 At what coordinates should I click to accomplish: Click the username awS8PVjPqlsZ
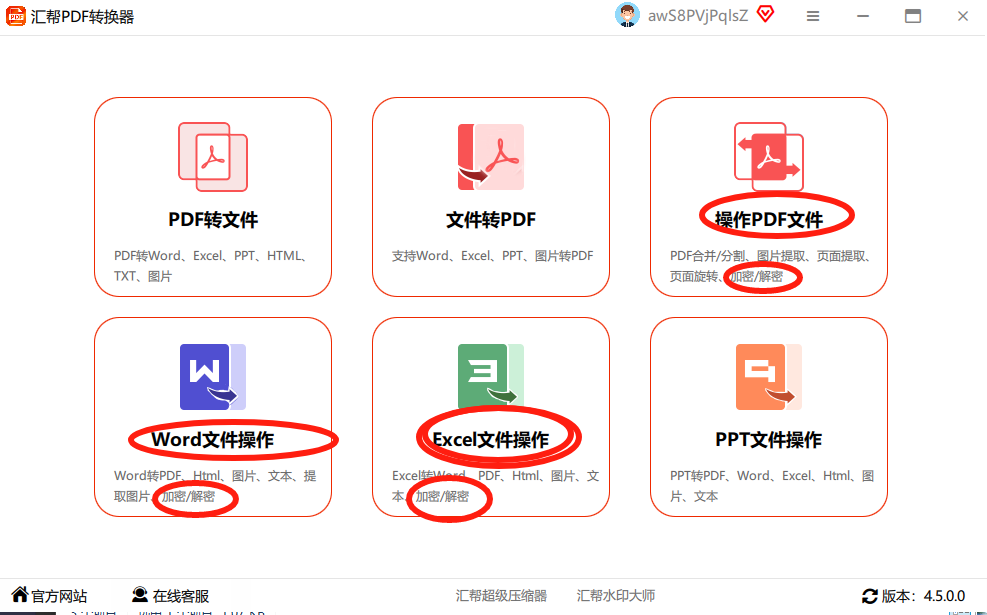[698, 16]
